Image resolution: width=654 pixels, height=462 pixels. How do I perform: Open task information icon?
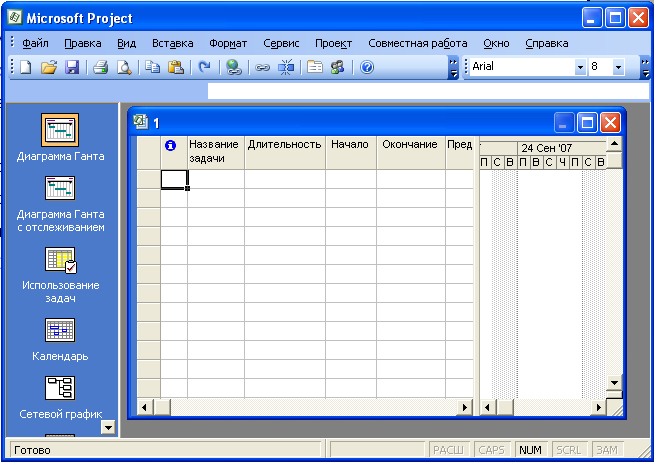pos(314,67)
